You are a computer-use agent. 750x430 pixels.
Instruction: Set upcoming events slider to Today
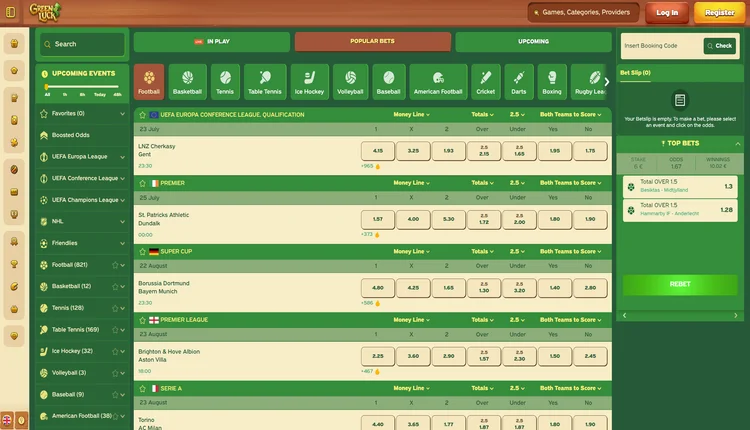pos(99,95)
